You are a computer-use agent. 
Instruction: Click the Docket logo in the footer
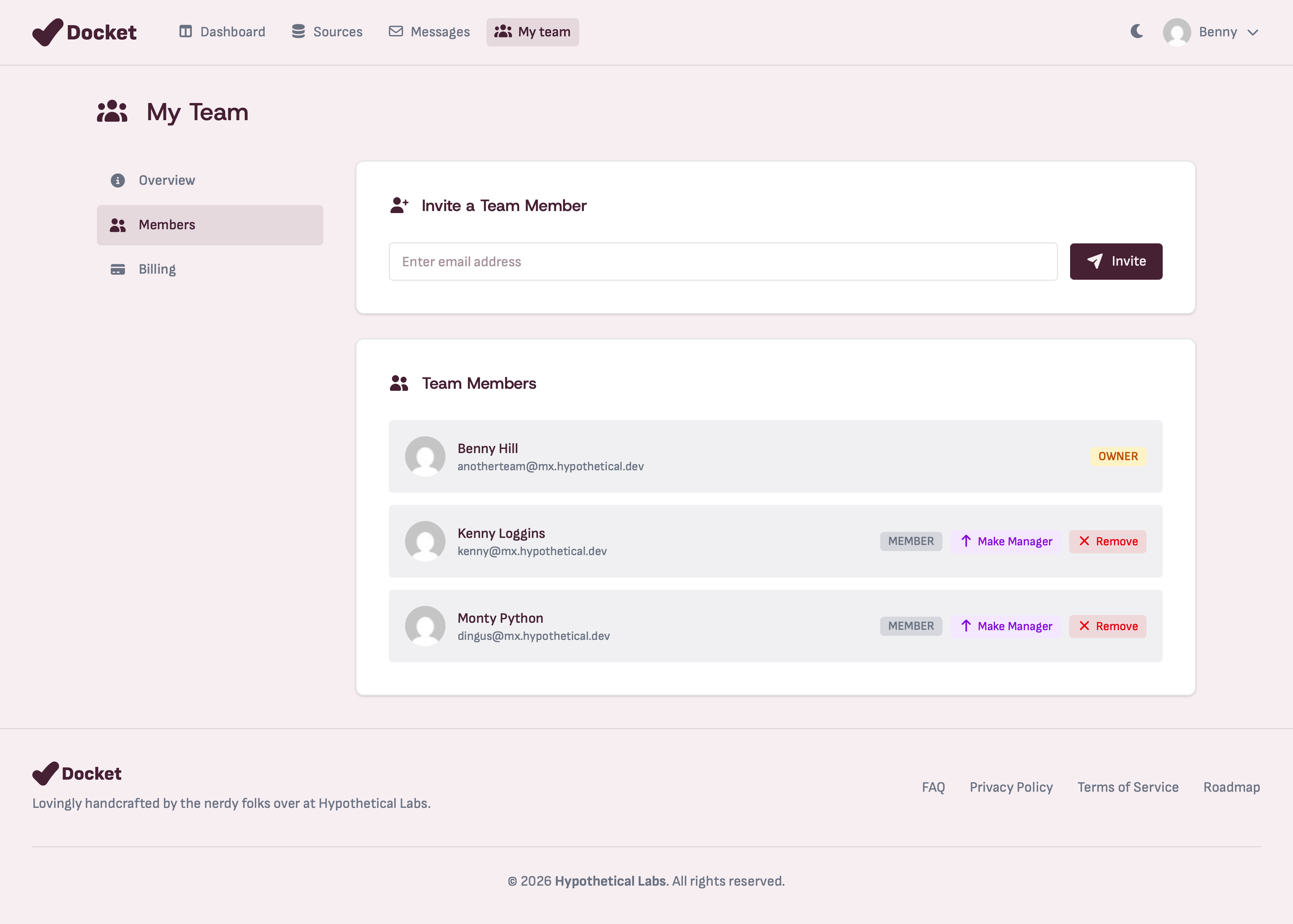pyautogui.click(x=77, y=773)
